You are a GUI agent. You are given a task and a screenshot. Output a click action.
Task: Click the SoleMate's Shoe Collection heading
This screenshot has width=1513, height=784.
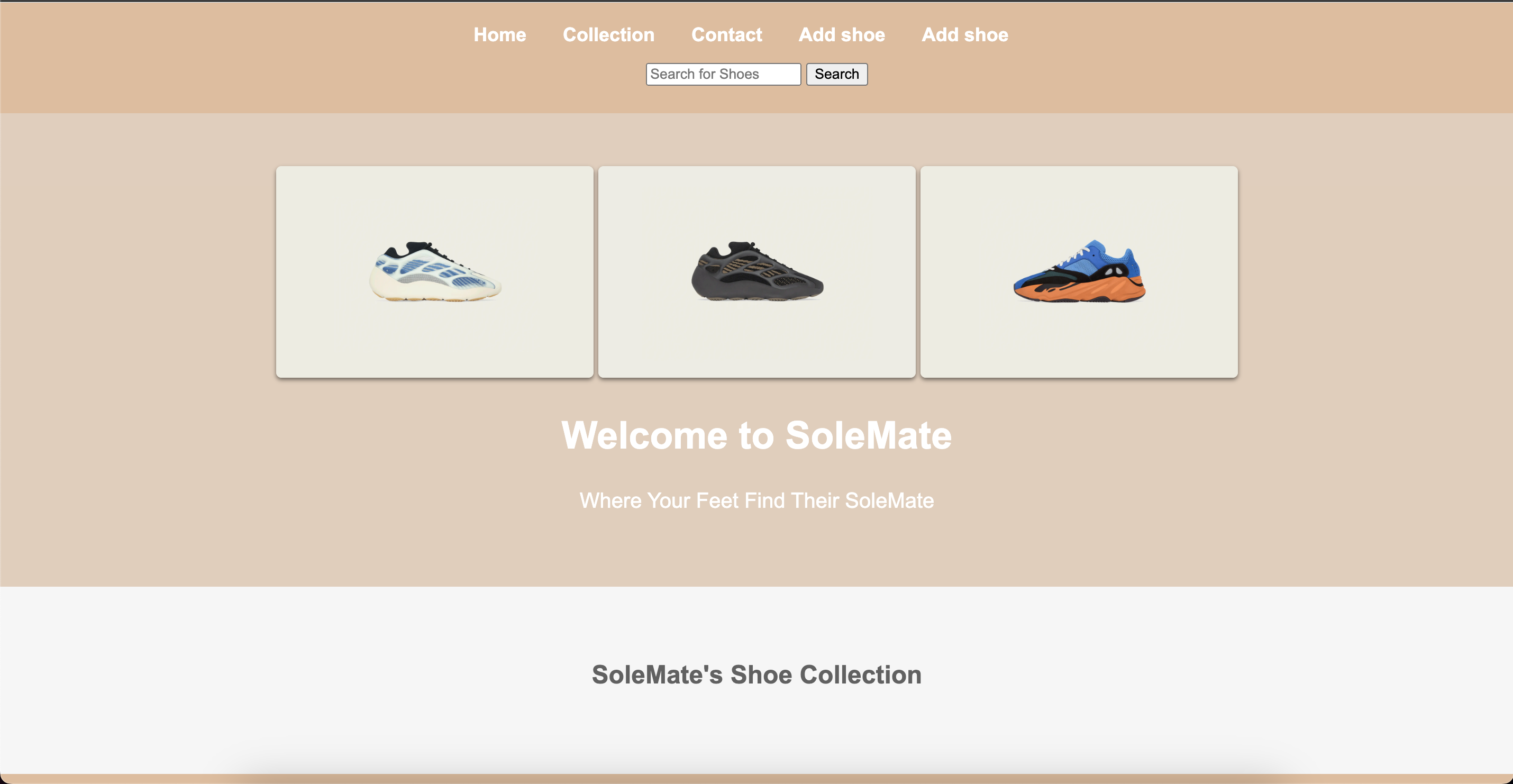tap(756, 674)
